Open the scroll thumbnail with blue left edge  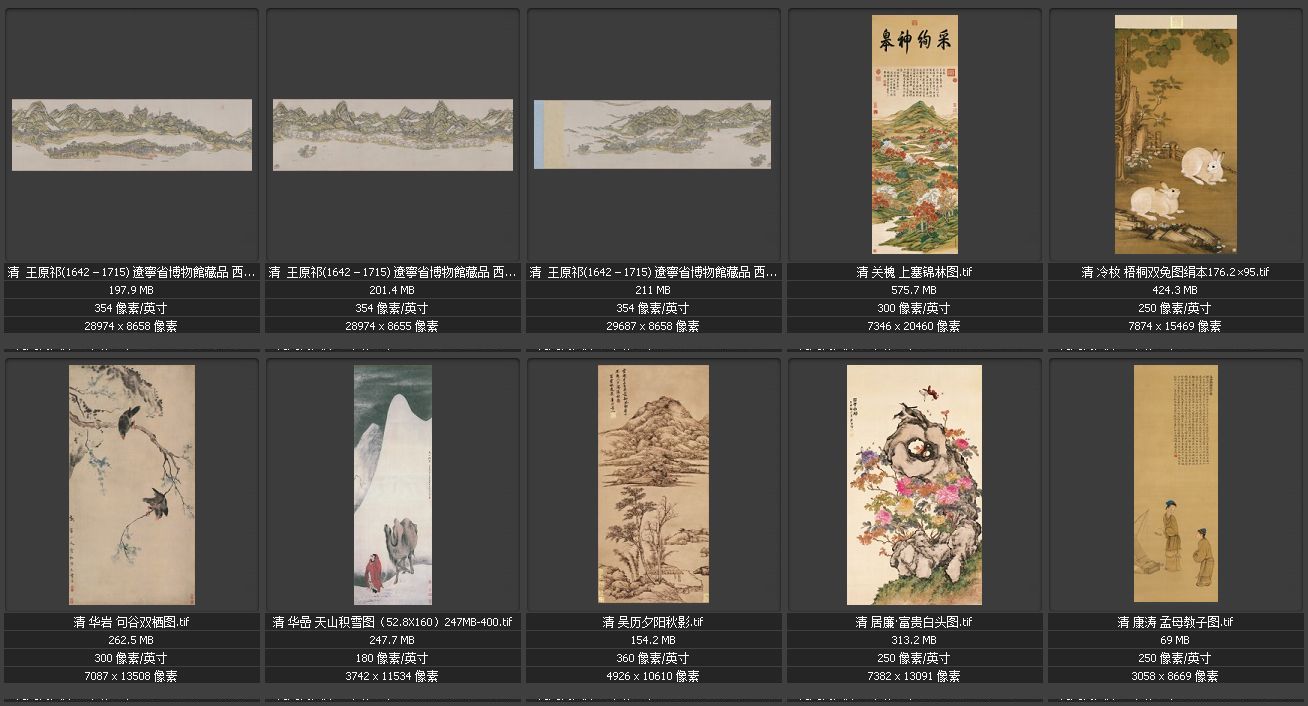(x=652, y=134)
